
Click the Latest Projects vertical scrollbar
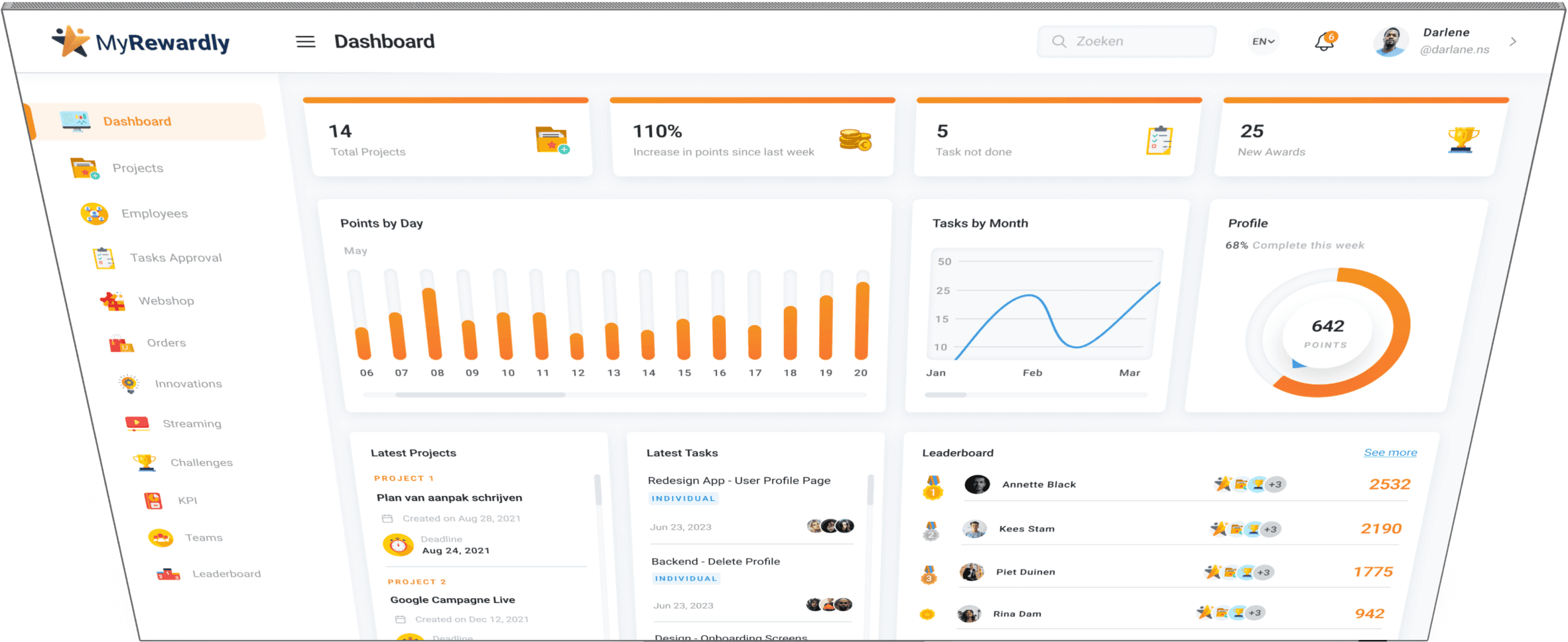598,490
